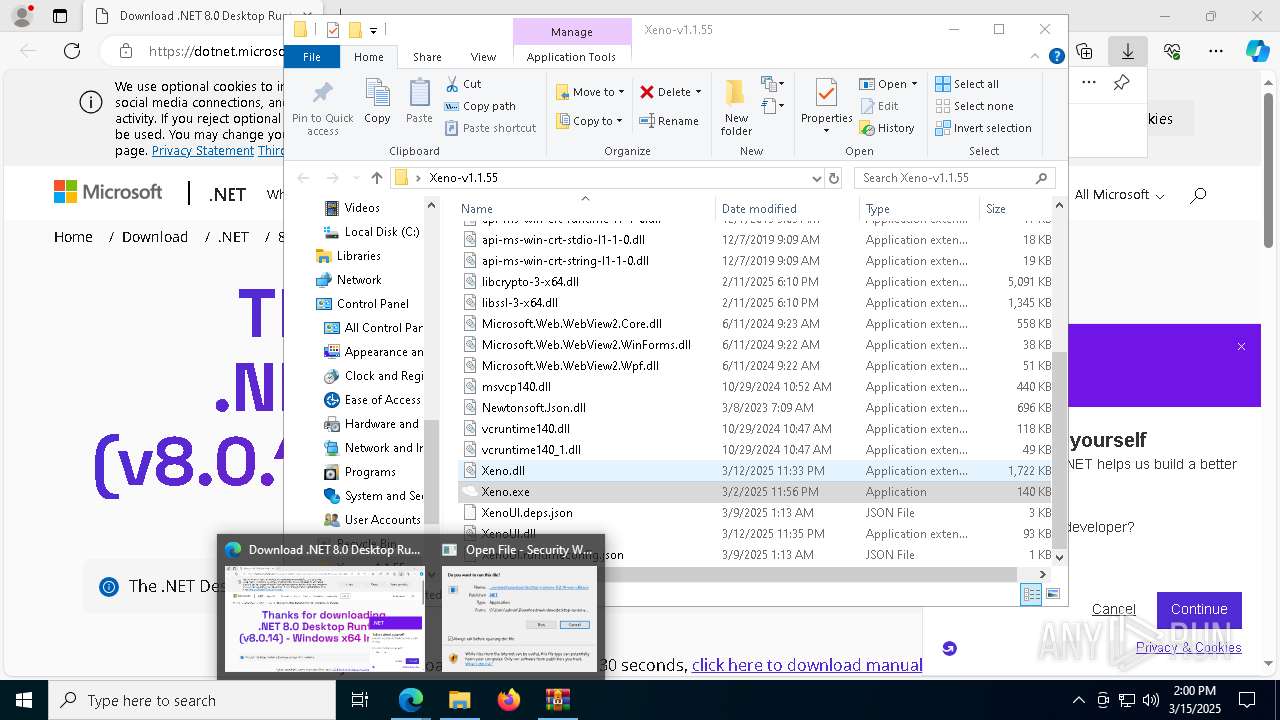This screenshot has width=1280, height=720.
Task: Click Search Xeno-v1.1.55 search box
Action: pyautogui.click(x=955, y=178)
